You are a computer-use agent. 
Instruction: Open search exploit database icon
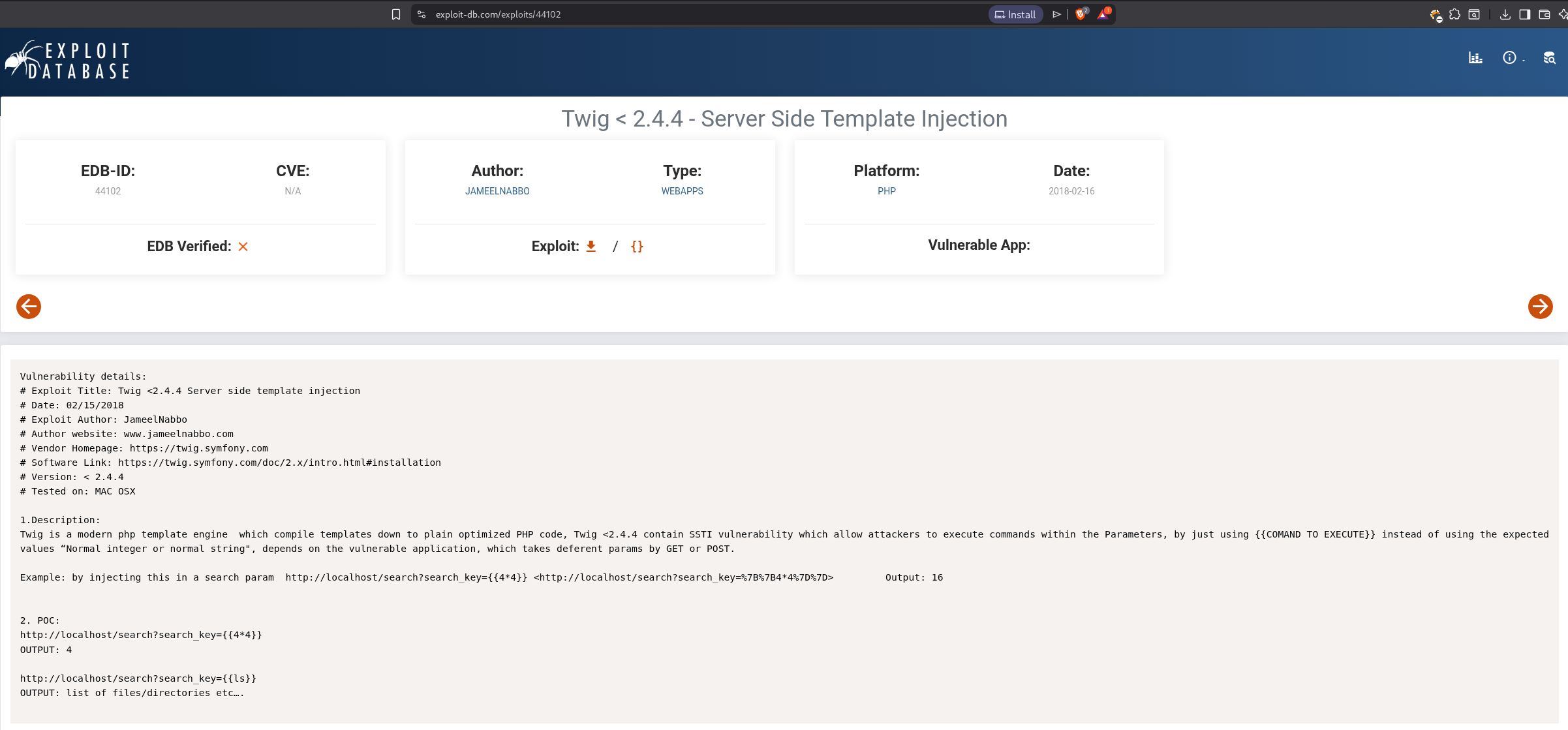pos(1549,58)
